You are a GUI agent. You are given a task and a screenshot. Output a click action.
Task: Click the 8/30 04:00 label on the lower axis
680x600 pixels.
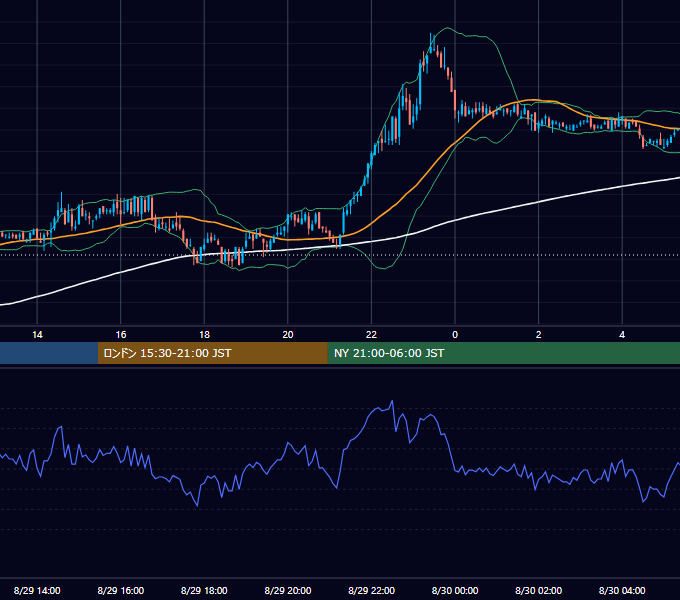click(622, 590)
